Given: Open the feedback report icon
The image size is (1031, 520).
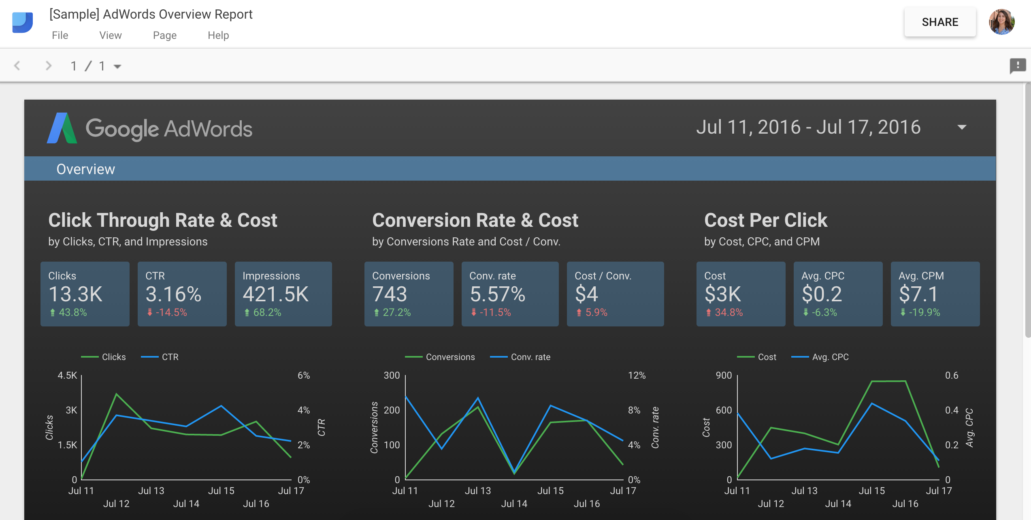Looking at the screenshot, I should tap(1017, 66).
